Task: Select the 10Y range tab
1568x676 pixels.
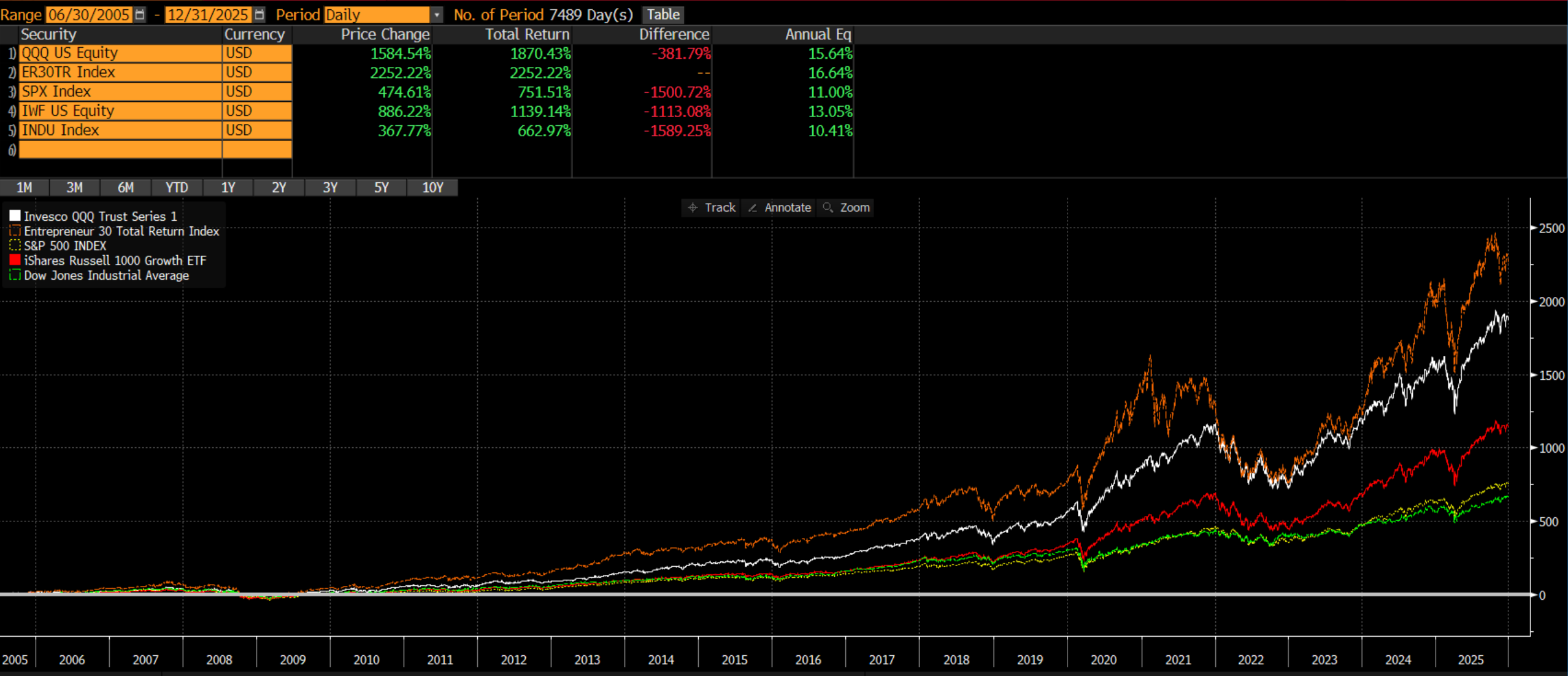Action: click(432, 188)
